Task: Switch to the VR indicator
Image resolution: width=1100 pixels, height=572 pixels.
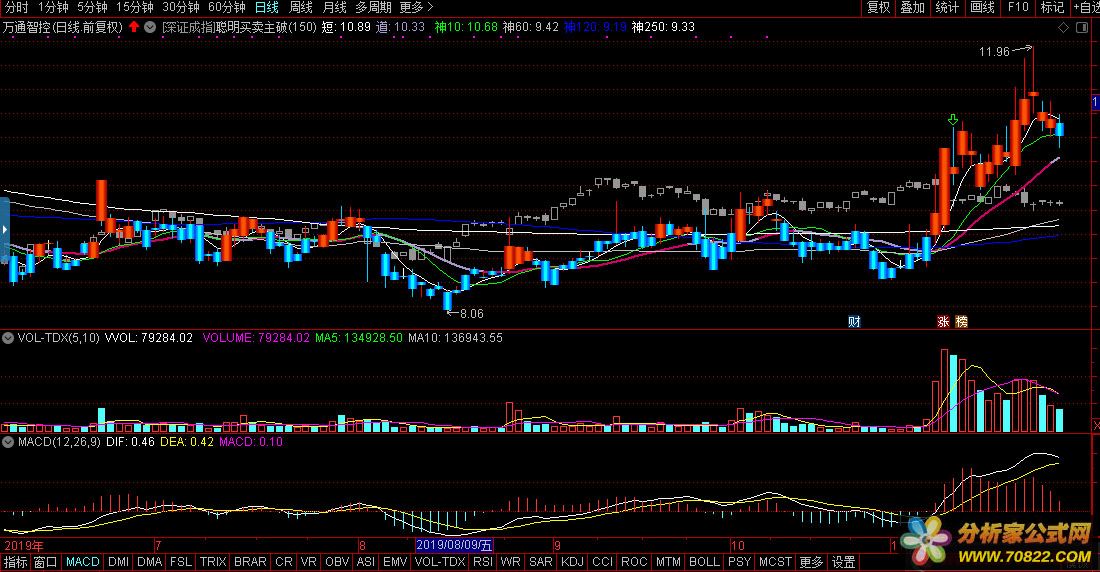Action: (309, 562)
